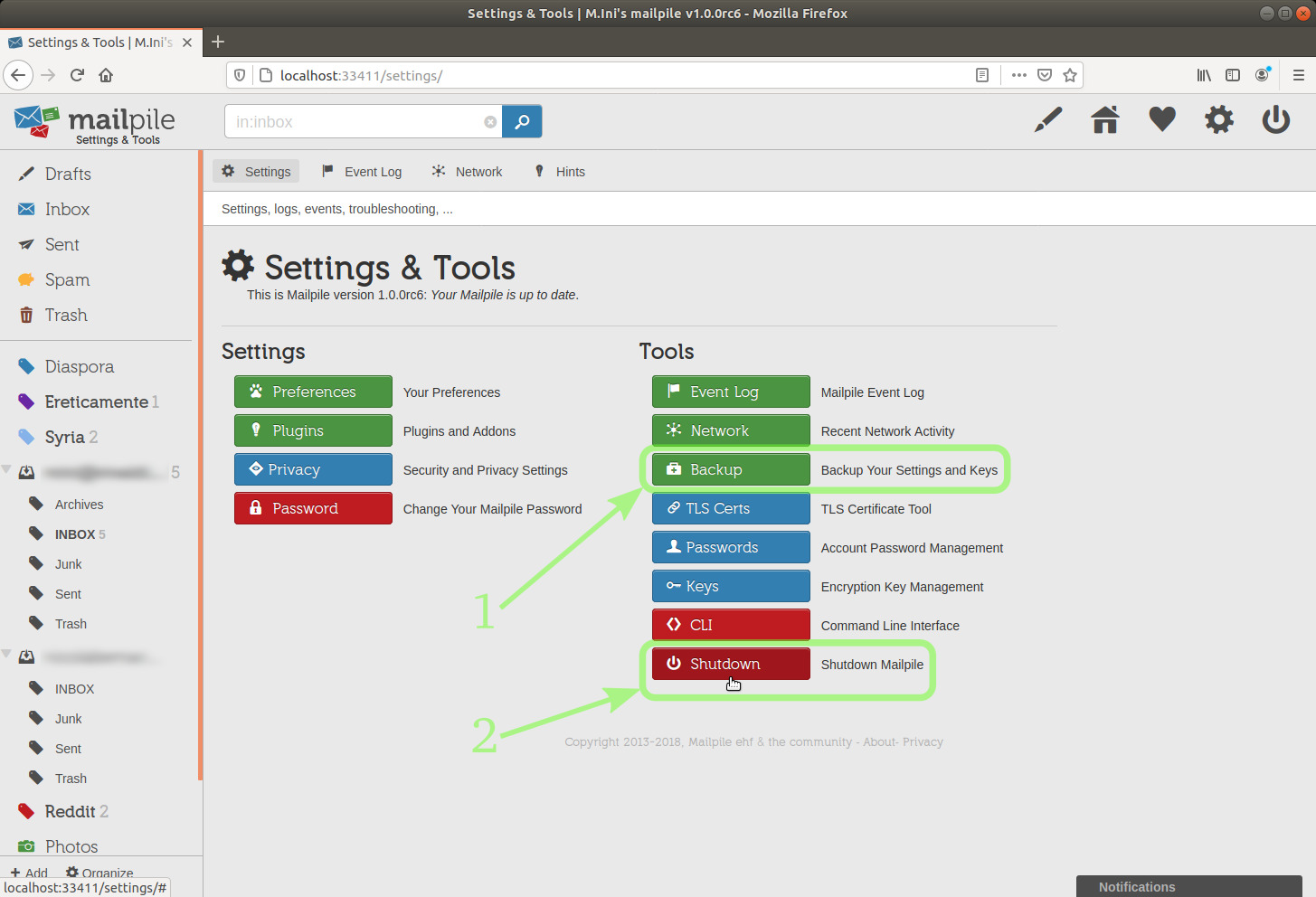Launch the CLI button
Image resolution: width=1316 pixels, height=897 pixels.
click(x=731, y=625)
